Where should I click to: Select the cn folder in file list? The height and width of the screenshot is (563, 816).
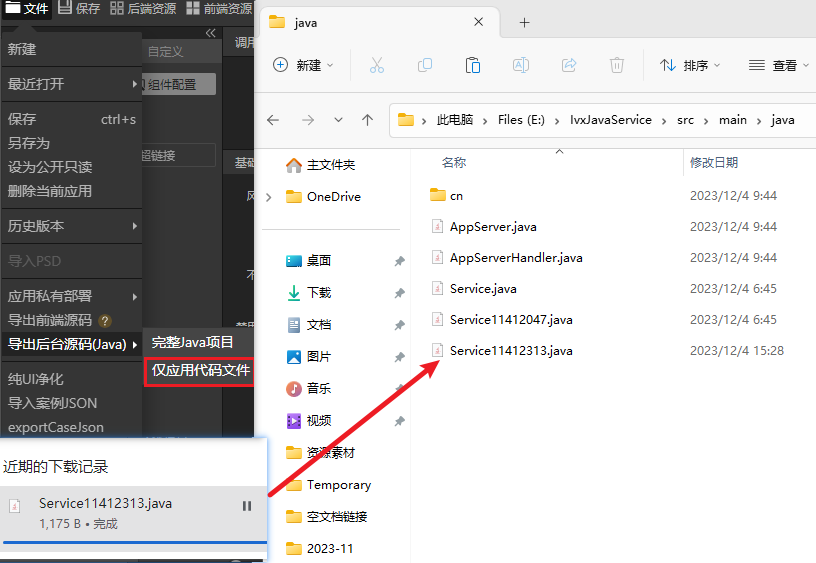tap(447, 196)
